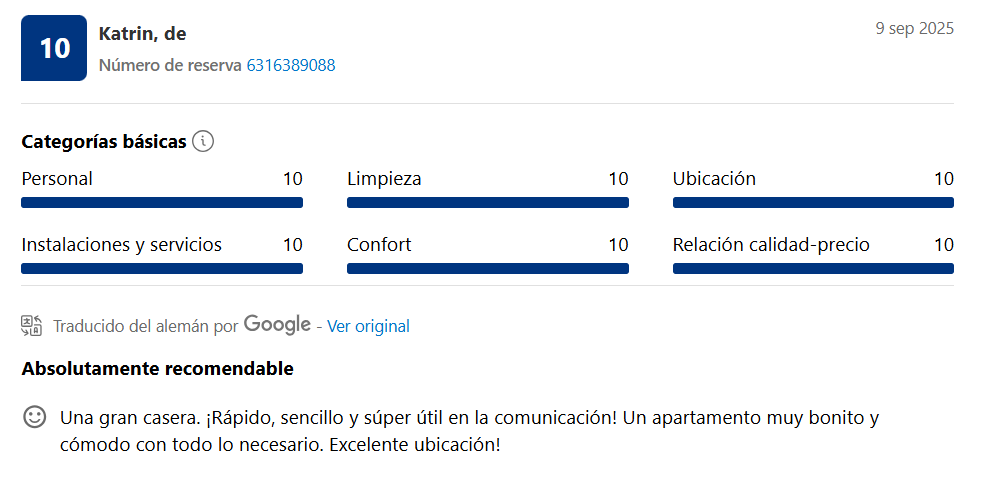981x477 pixels.
Task: Open reservation number 6316389088
Action: 291,65
